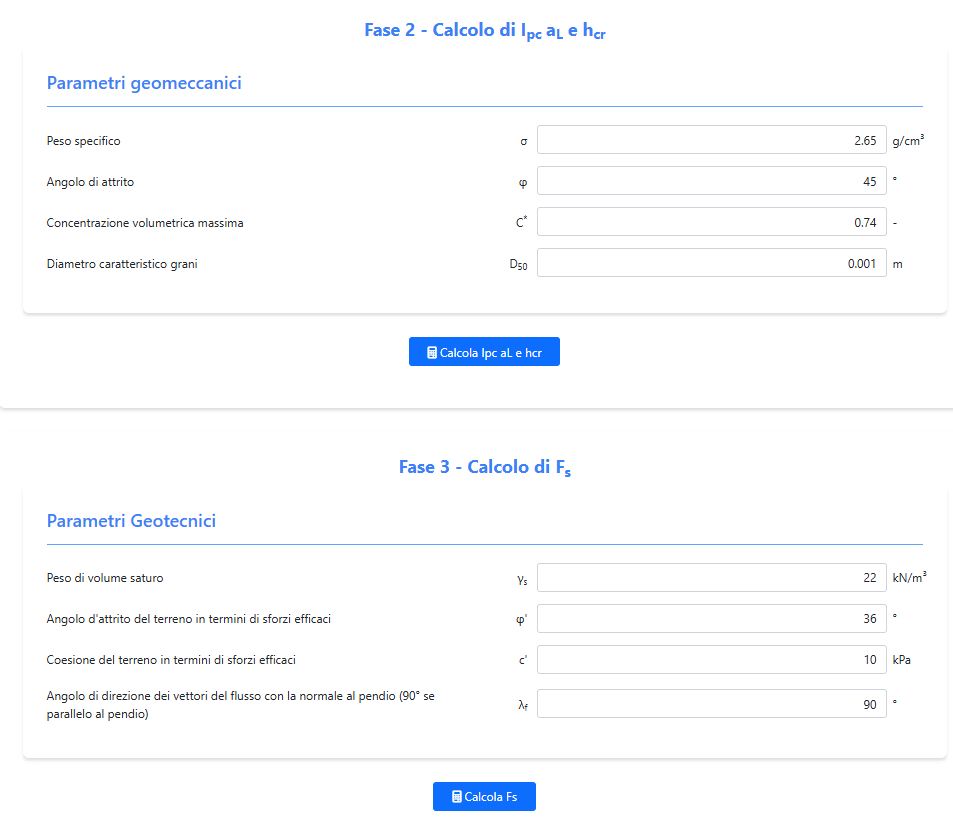Click the calculator icon on Calcola Fs button
The height and width of the screenshot is (827, 953).
coord(457,797)
